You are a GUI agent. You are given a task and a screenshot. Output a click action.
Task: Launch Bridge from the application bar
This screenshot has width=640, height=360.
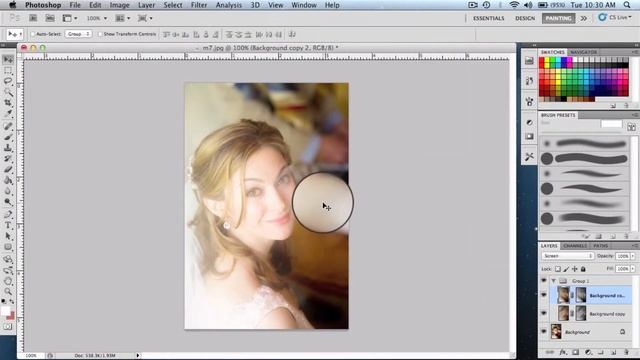[33, 18]
